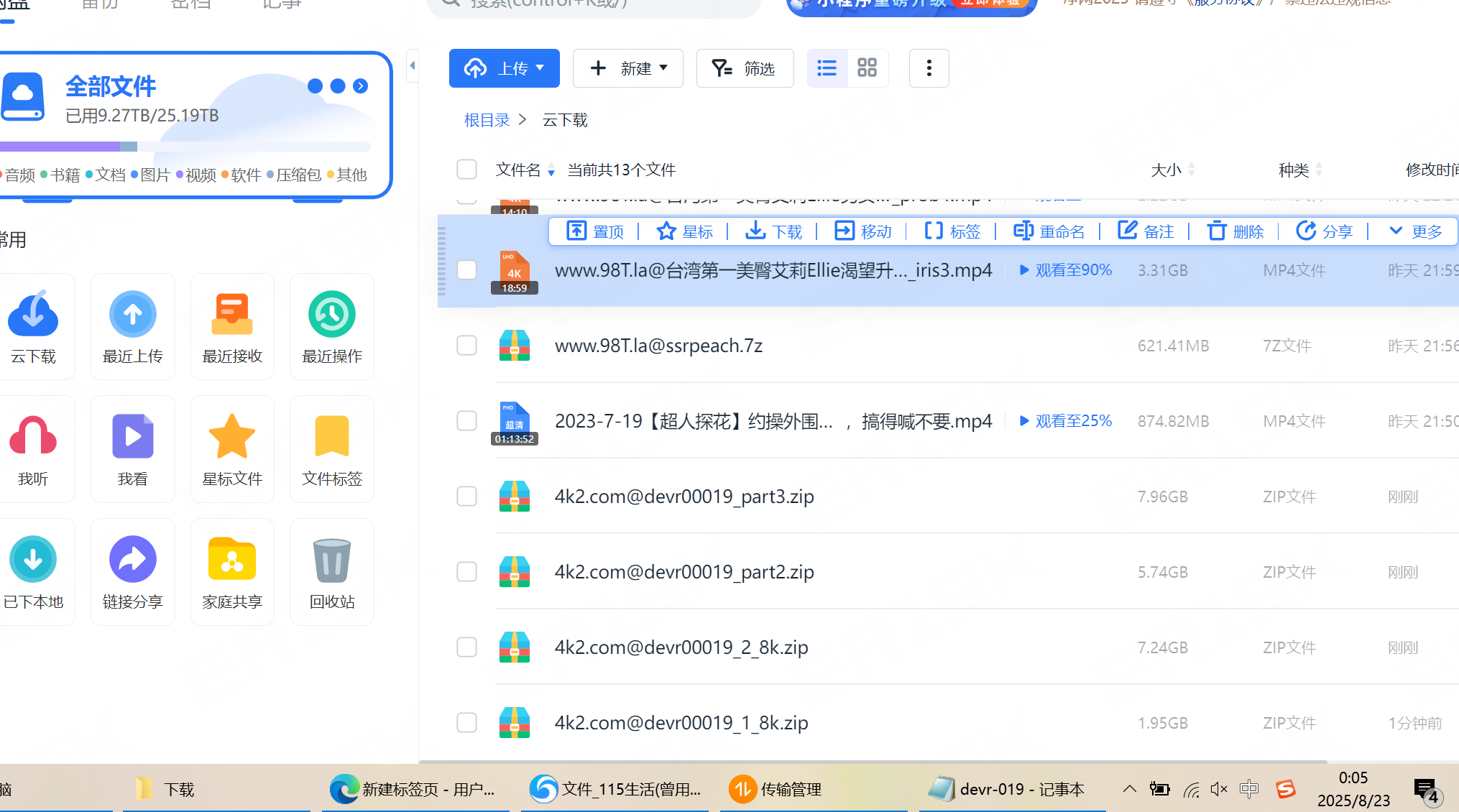Viewport: 1459px width, 812px height.
Task: Open 文件标签 file tags shortcut
Action: pos(332,449)
